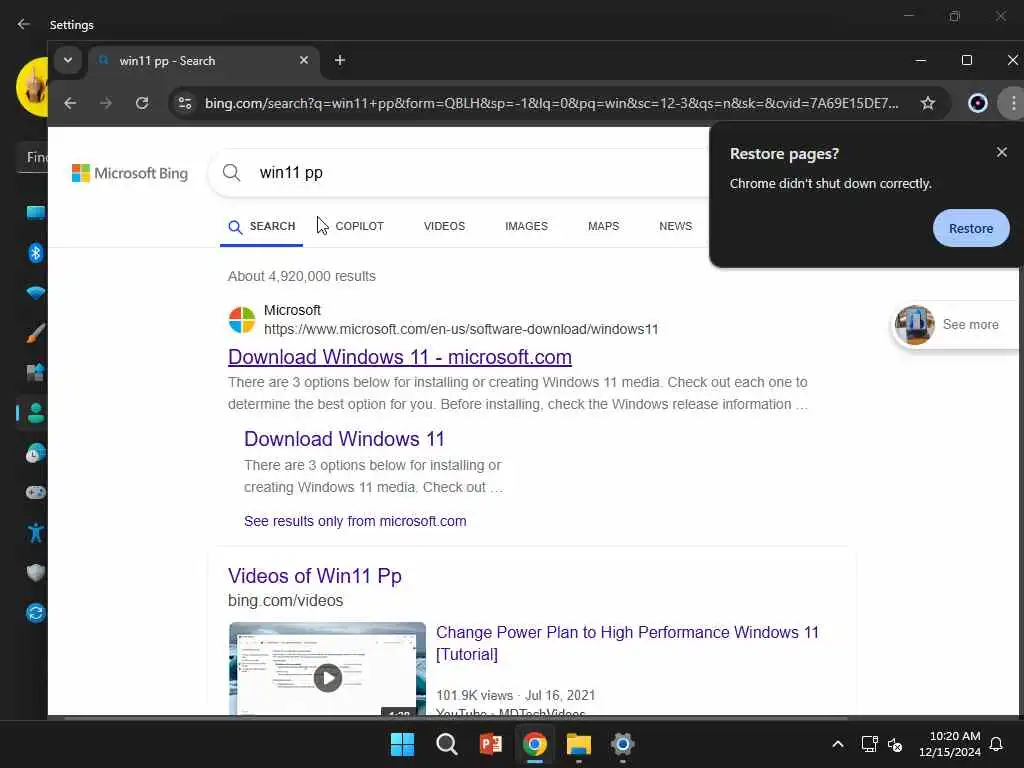Open Windows Update in Settings sidebar
The height and width of the screenshot is (768, 1024).
(35, 613)
